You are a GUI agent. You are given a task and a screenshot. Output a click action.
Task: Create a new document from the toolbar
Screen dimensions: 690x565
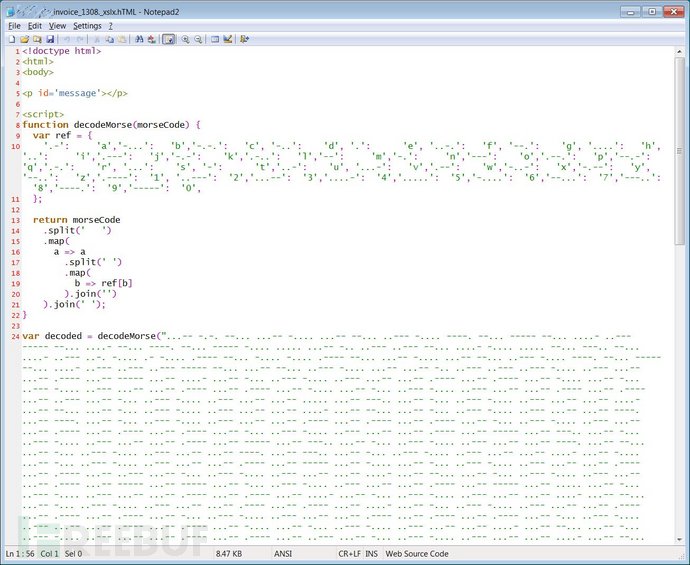11,39
